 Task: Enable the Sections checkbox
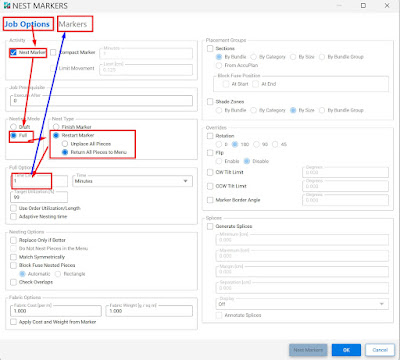[210, 49]
